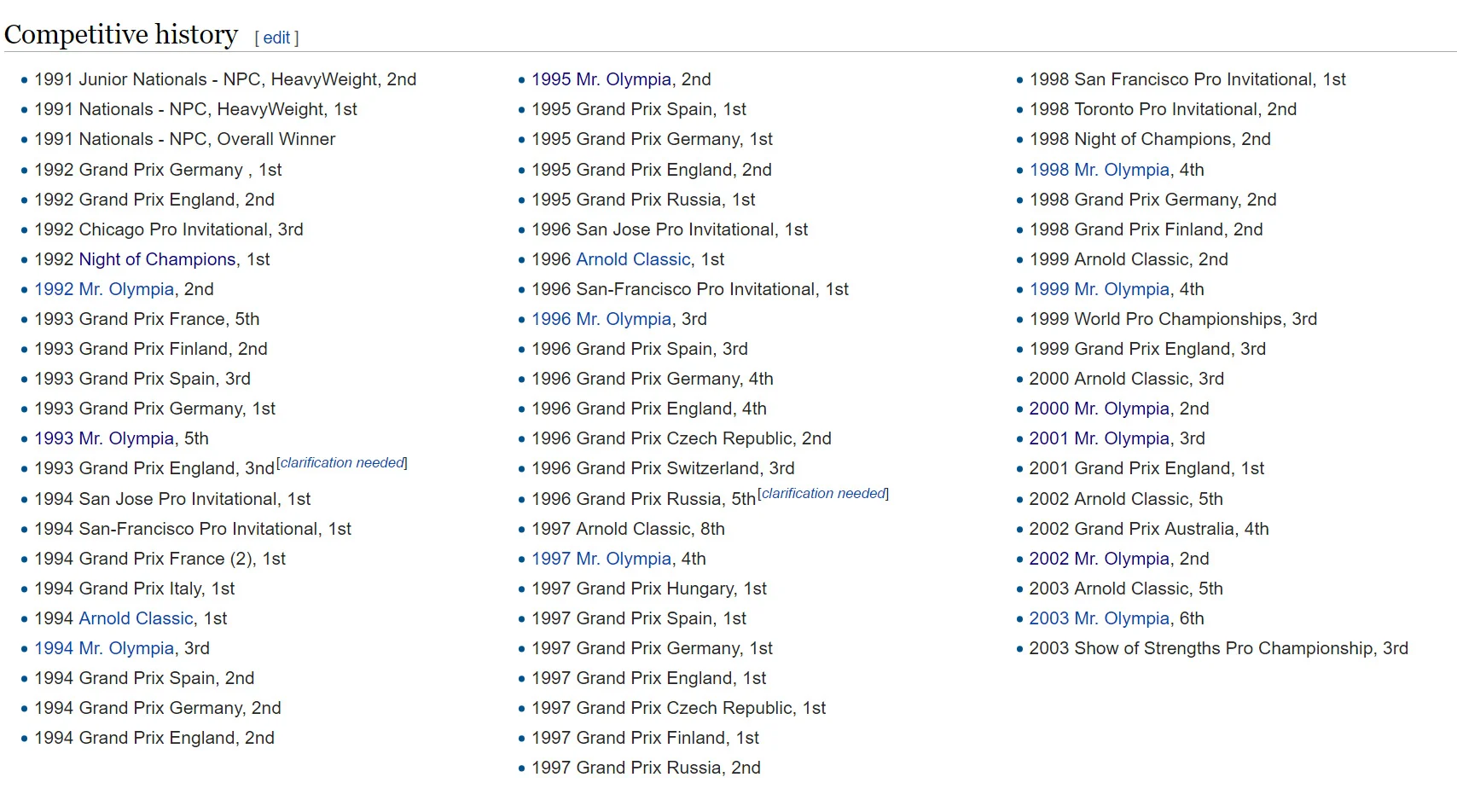Go to the 1994 Mr. Olympia page
The width and height of the screenshot is (1457, 812).
104,648
